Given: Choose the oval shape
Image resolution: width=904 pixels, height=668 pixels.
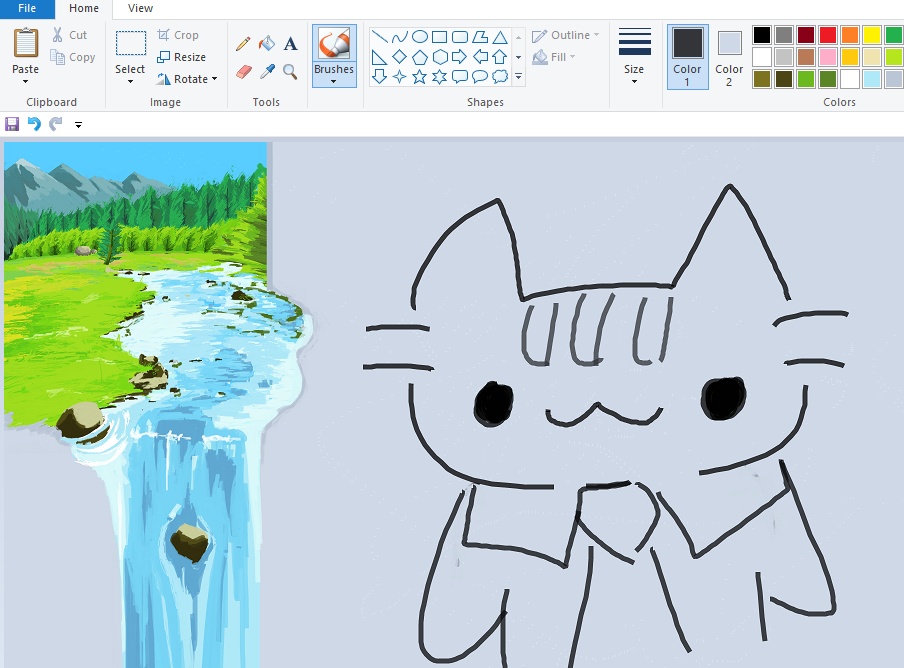Looking at the screenshot, I should pos(420,37).
